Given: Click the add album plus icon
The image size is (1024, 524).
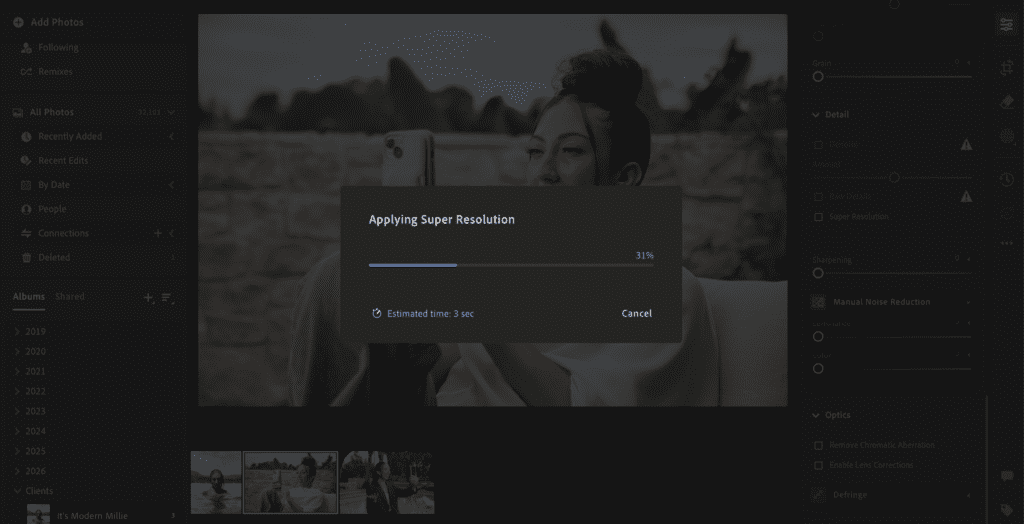Looking at the screenshot, I should (148, 297).
